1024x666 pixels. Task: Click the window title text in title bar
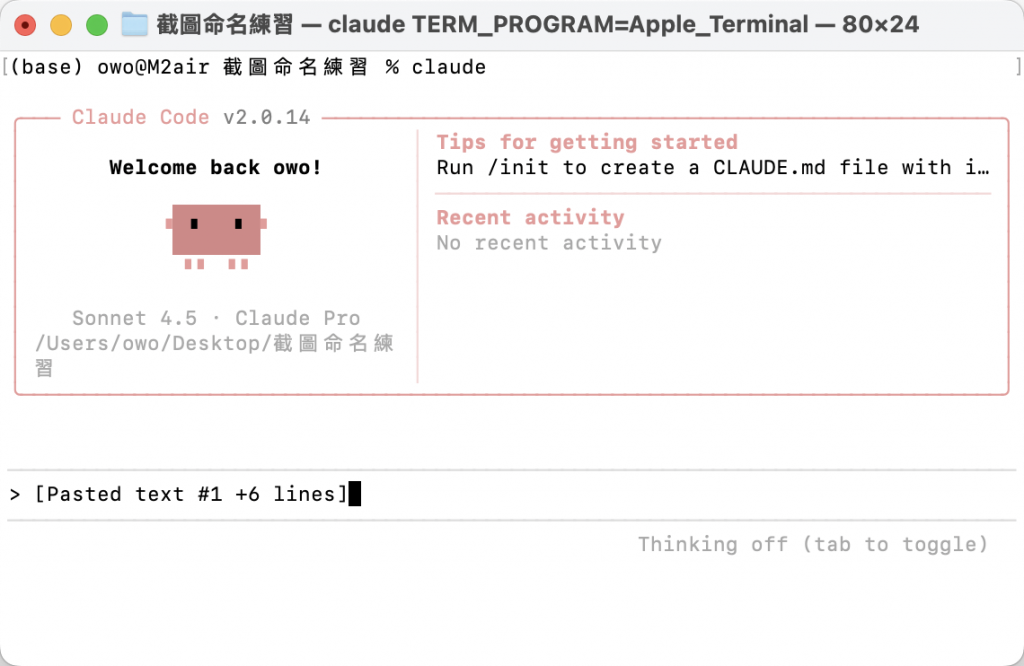coord(537,25)
